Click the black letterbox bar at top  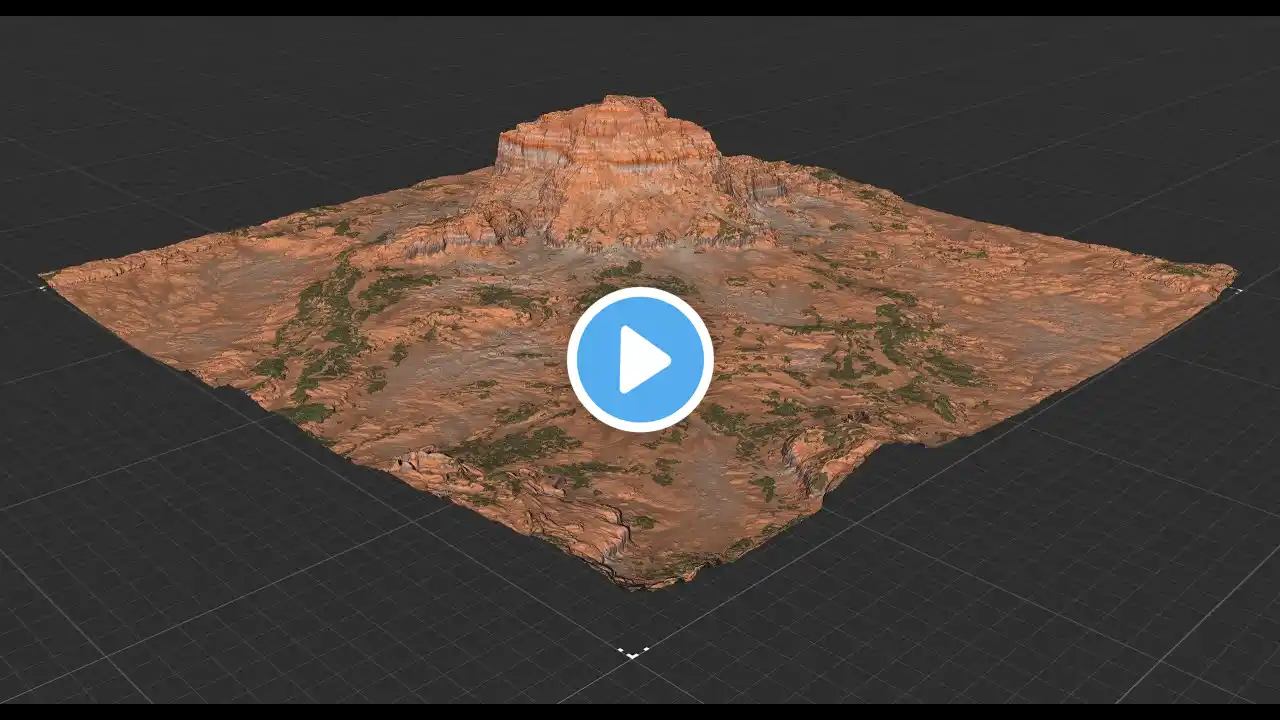[x=640, y=7]
